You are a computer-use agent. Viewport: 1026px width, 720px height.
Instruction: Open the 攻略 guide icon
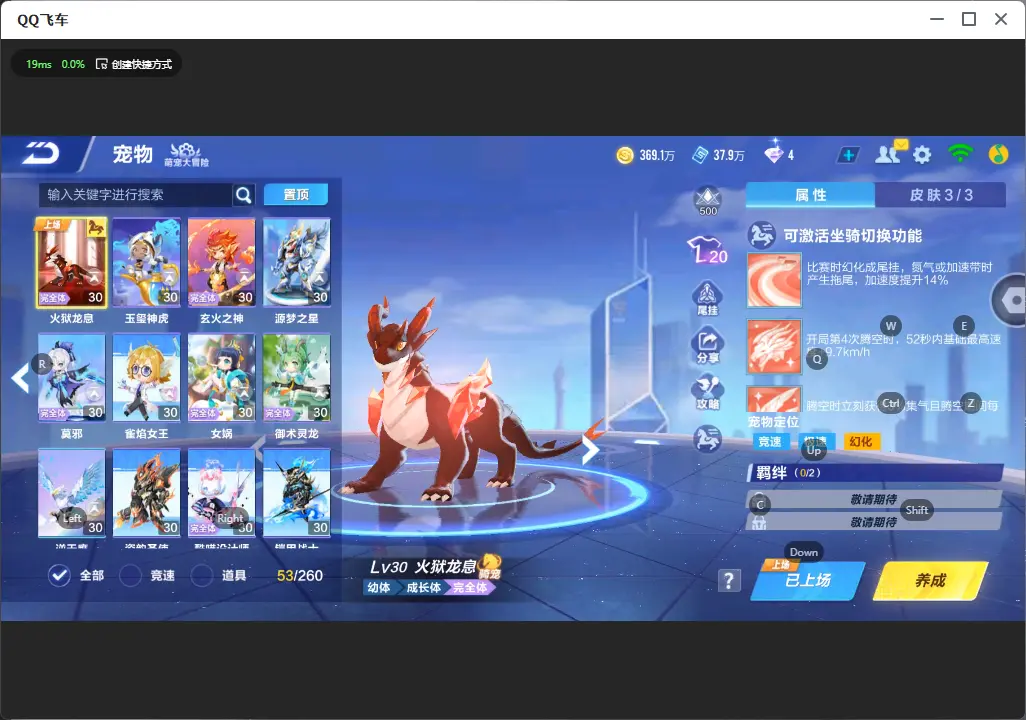[707, 393]
